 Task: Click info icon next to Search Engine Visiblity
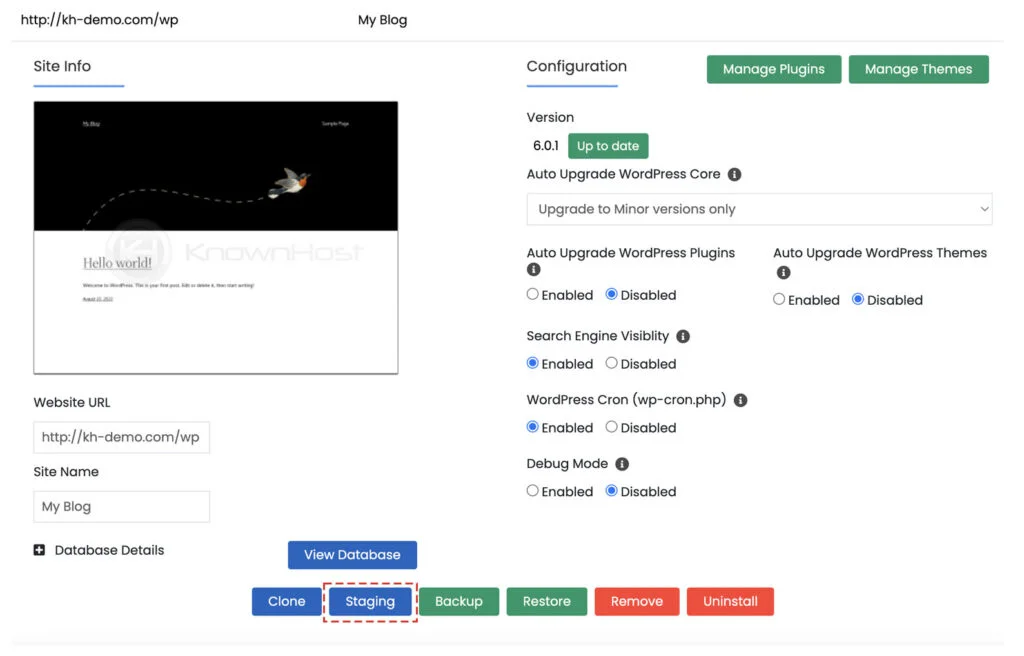683,336
